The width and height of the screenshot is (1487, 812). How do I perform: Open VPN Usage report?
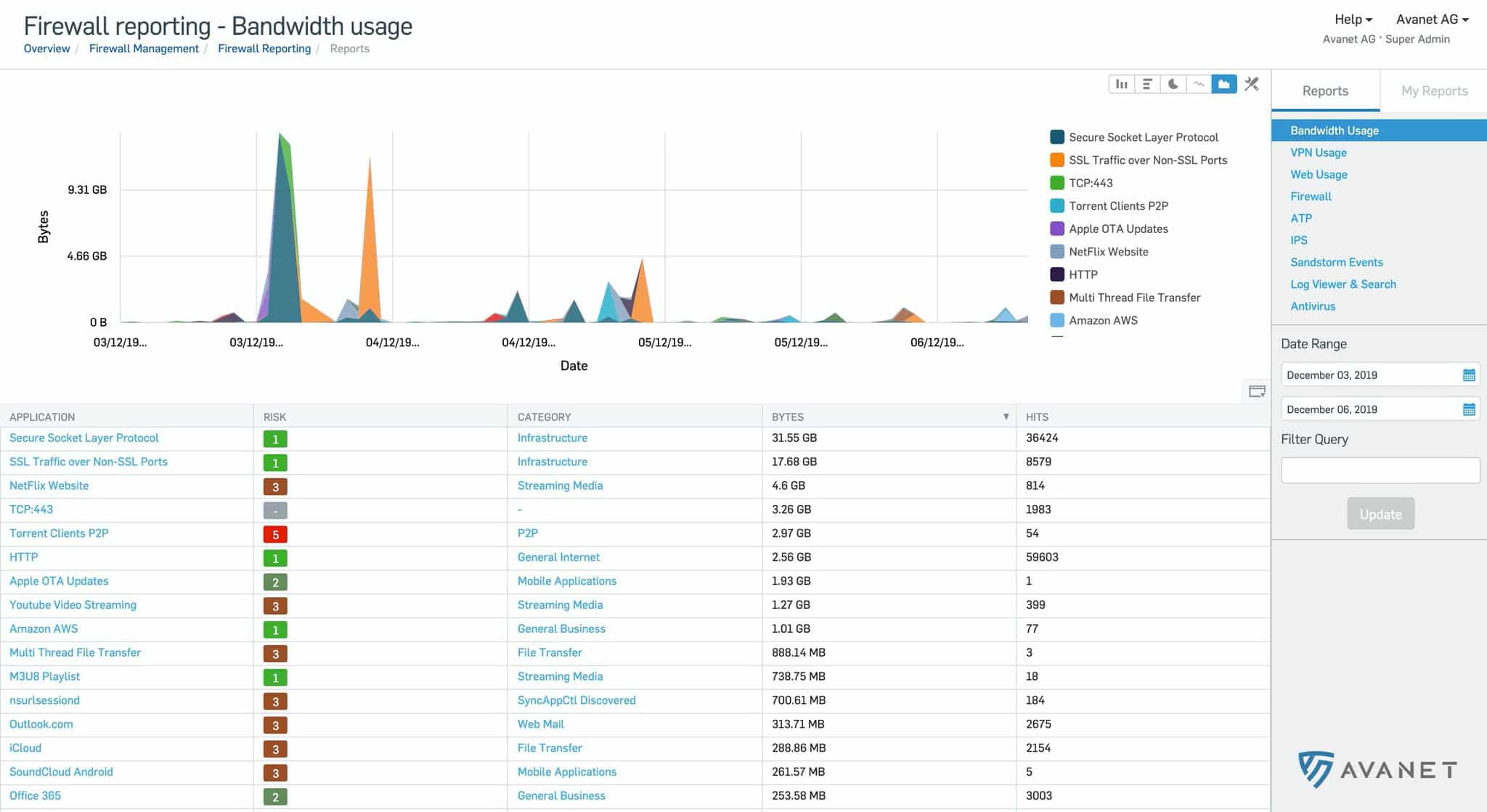coord(1318,152)
